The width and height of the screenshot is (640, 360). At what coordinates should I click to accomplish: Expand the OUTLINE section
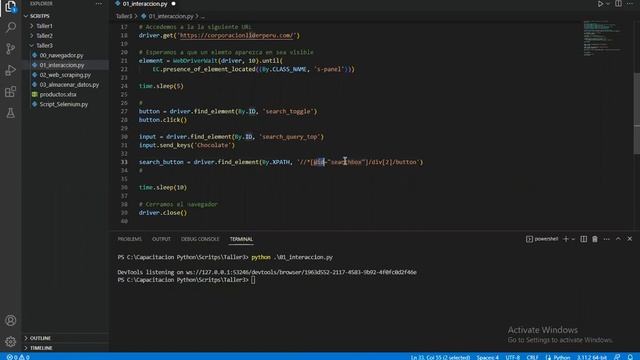click(x=40, y=338)
